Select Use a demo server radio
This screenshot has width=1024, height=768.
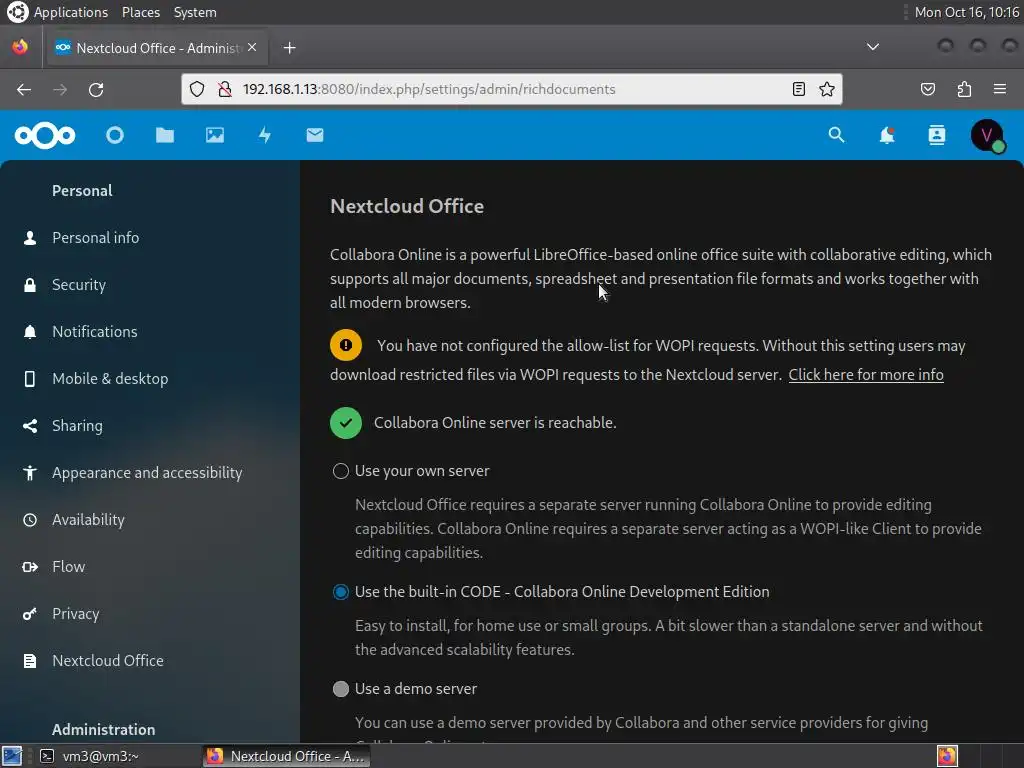(341, 689)
